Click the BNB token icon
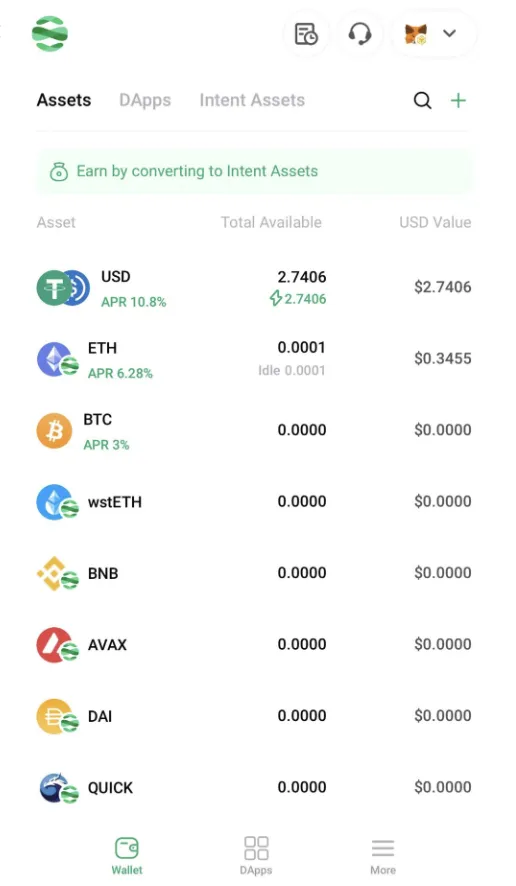This screenshot has width=516, height=886. pos(57,574)
